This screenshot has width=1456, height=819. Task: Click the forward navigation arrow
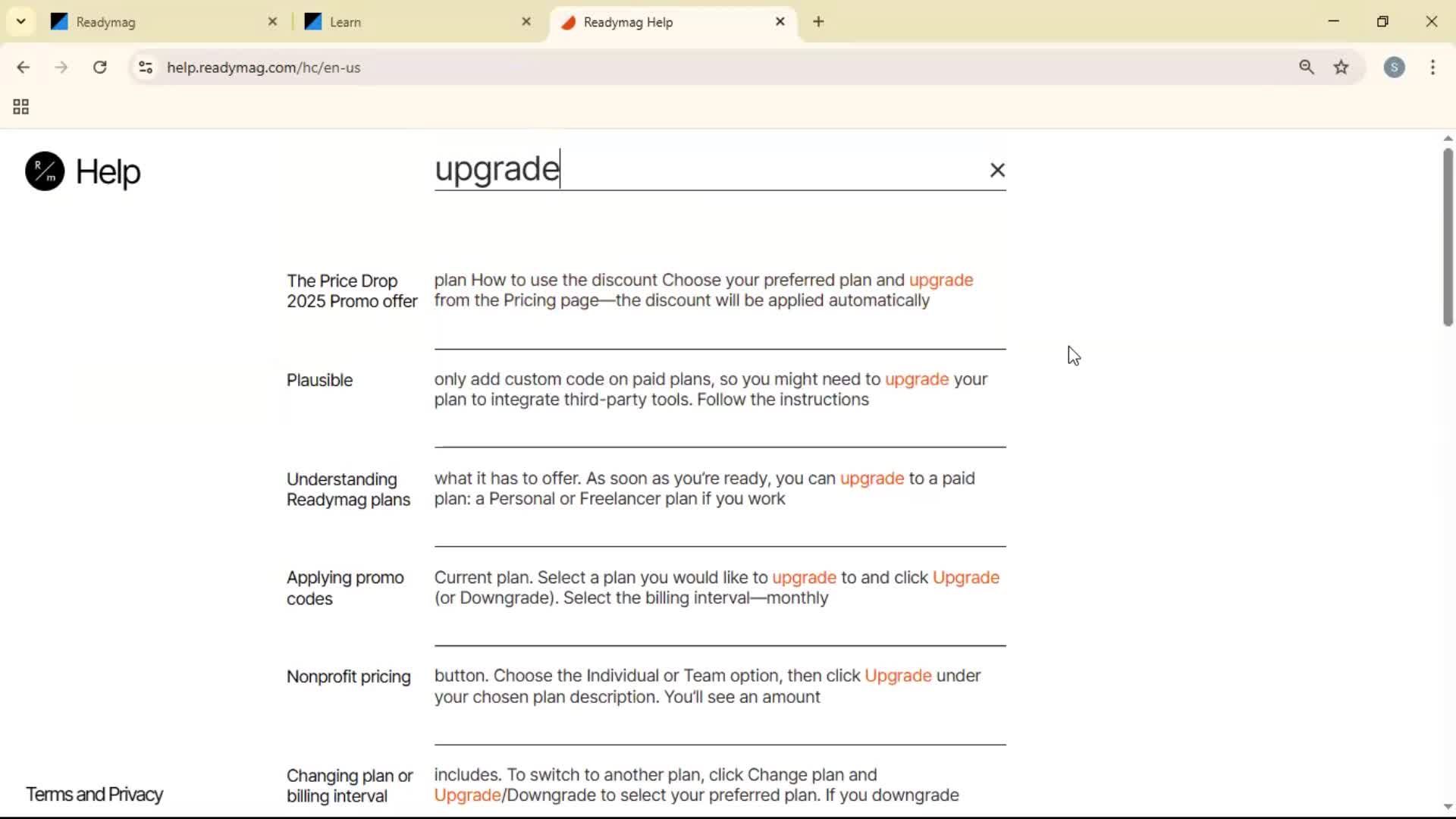(61, 67)
